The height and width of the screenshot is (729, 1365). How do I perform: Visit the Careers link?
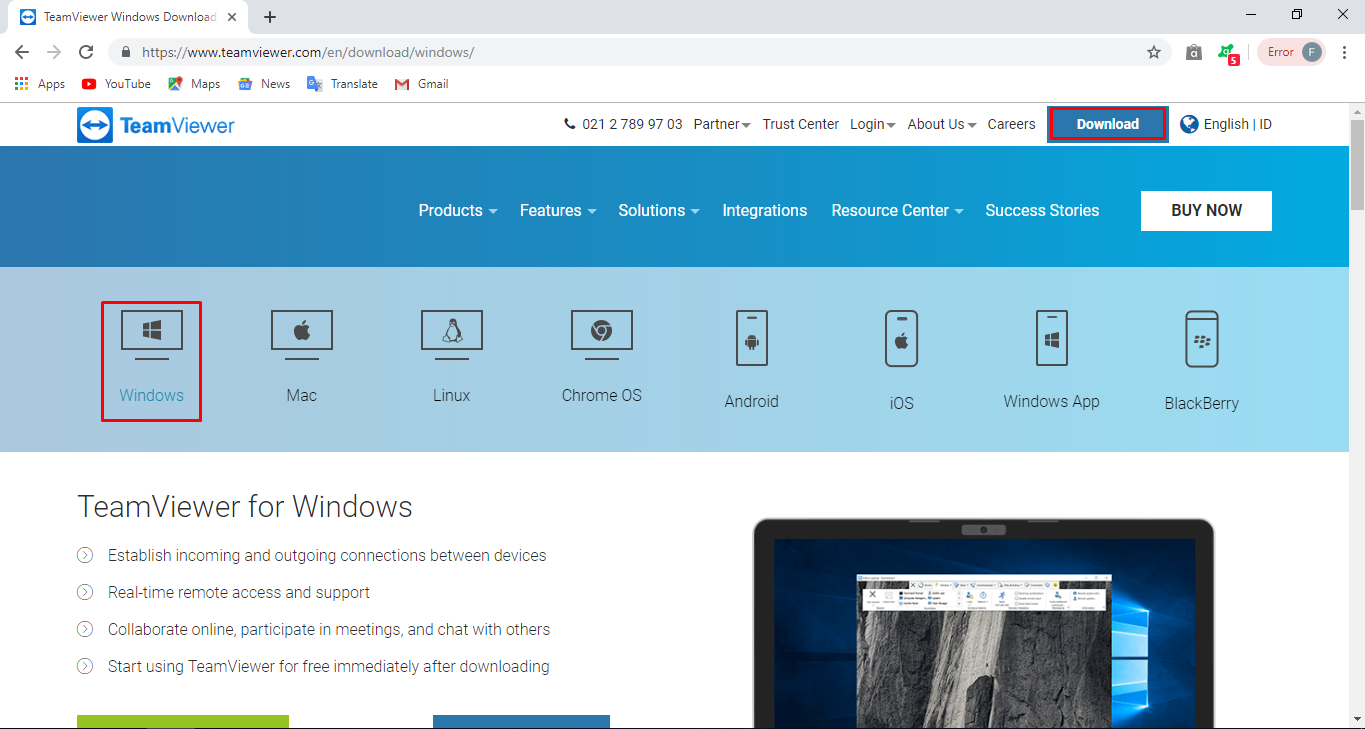click(1011, 124)
